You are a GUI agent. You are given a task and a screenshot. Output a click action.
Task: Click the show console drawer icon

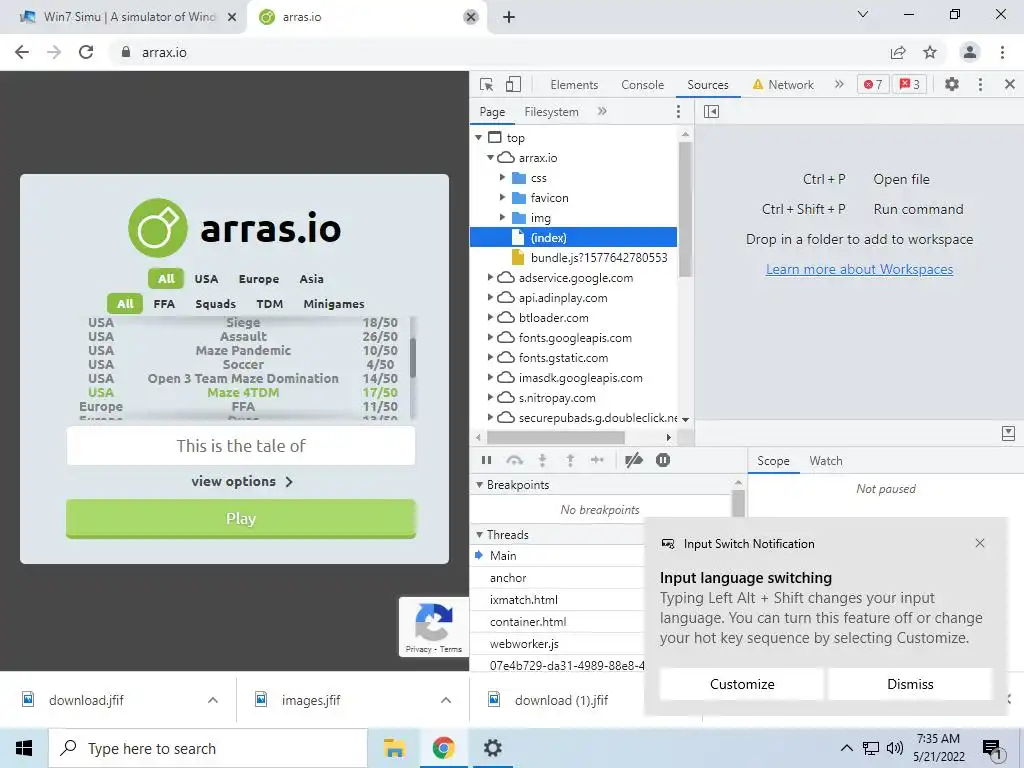click(1008, 434)
